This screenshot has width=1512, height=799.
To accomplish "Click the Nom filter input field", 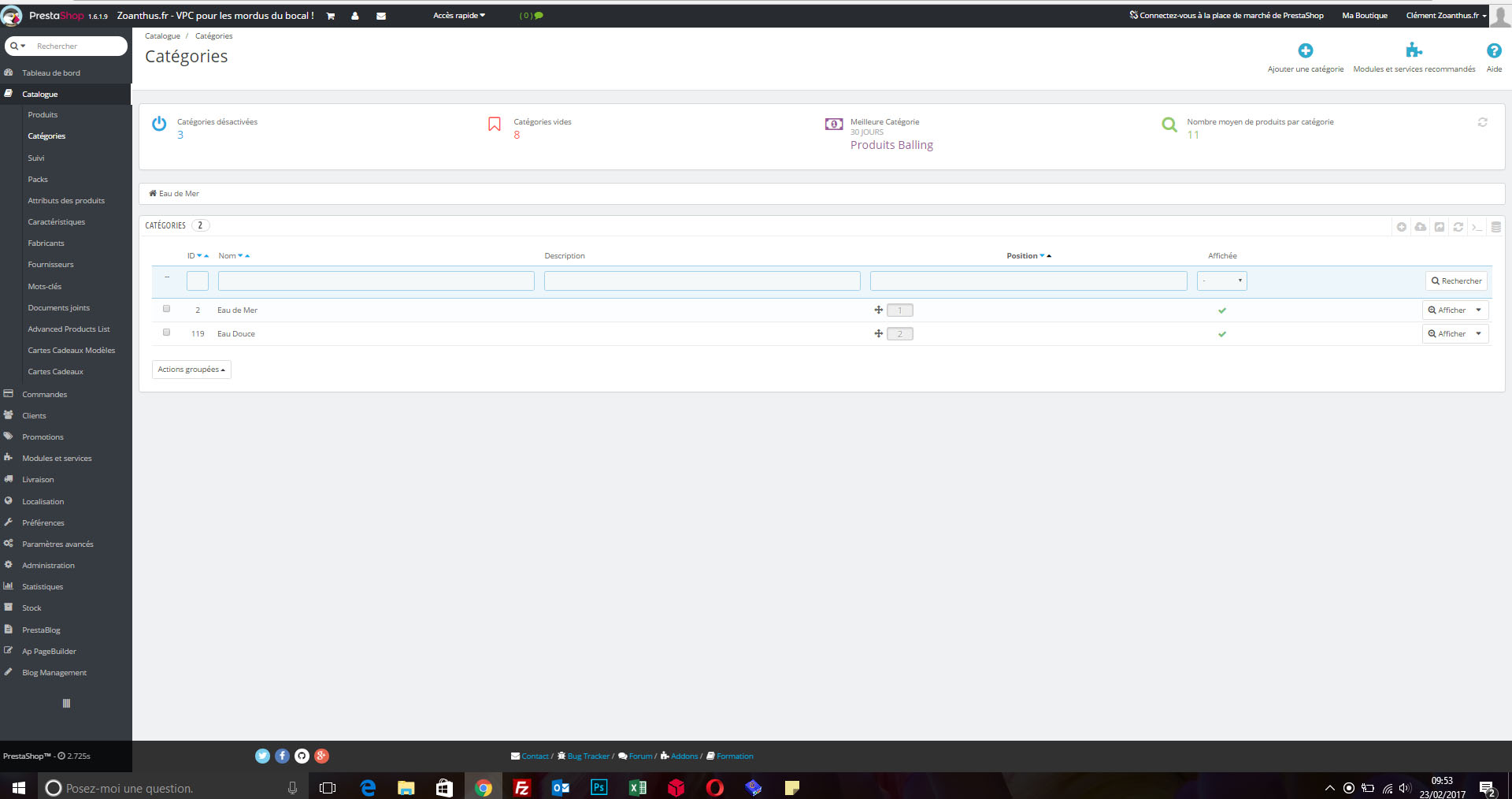I will 376,281.
